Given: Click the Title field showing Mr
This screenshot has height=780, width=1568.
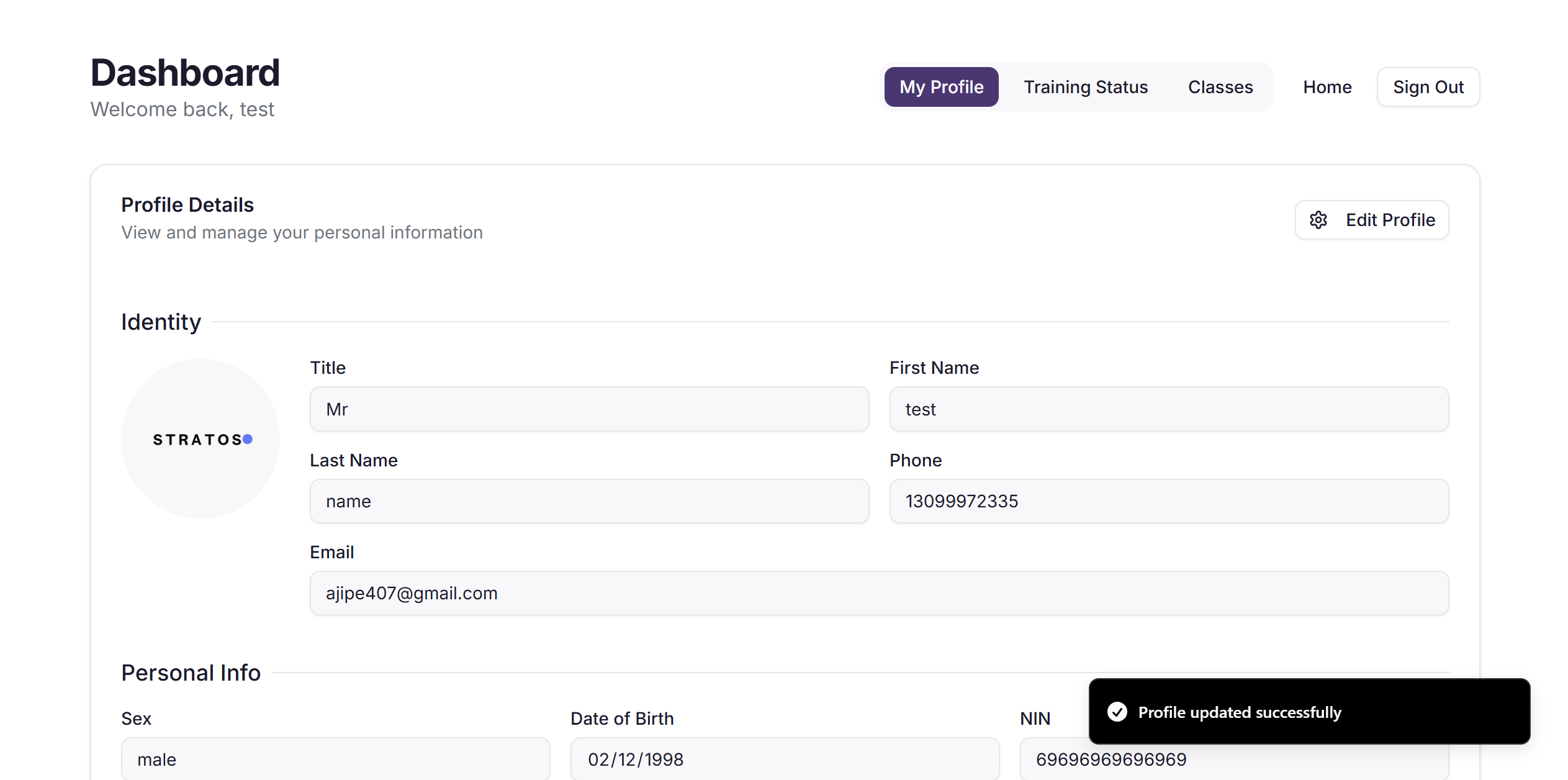Looking at the screenshot, I should tap(588, 409).
